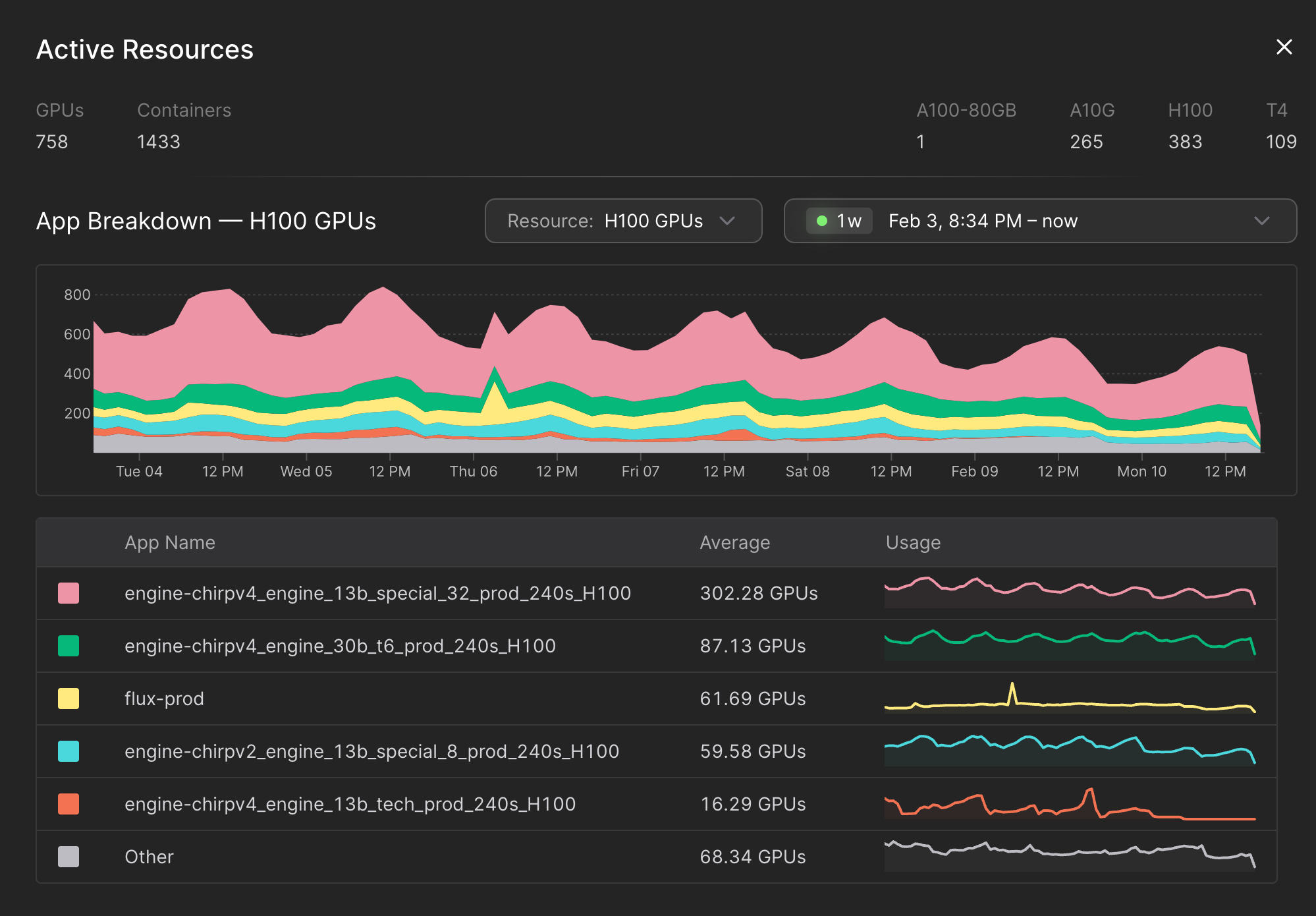This screenshot has width=1316, height=916.
Task: Open the Resource: H100 GPUs dropdown
Action: [x=623, y=221]
